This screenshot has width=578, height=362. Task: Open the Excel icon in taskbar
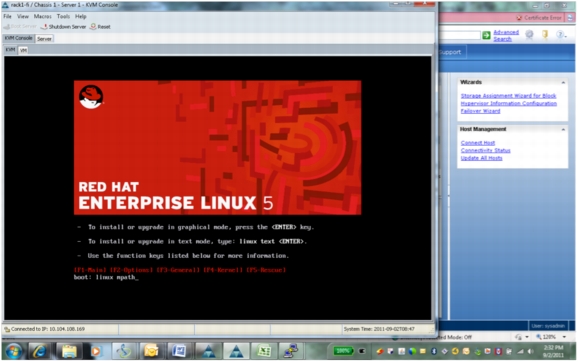click(264, 351)
